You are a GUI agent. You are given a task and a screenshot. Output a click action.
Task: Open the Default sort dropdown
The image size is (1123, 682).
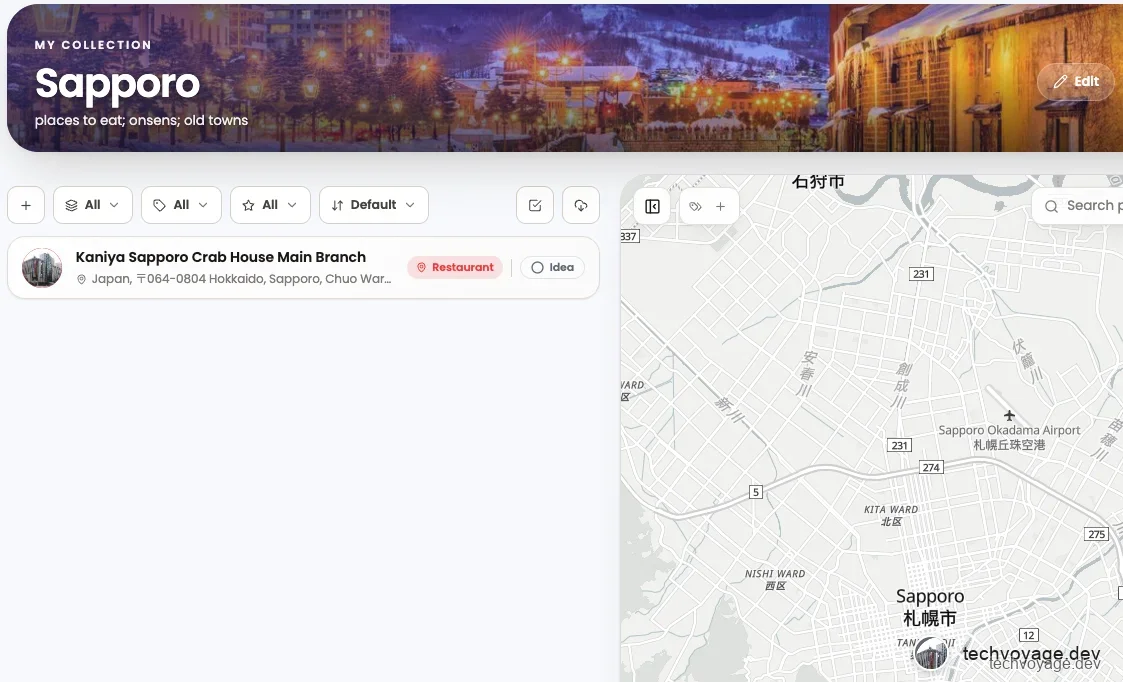[373, 206]
